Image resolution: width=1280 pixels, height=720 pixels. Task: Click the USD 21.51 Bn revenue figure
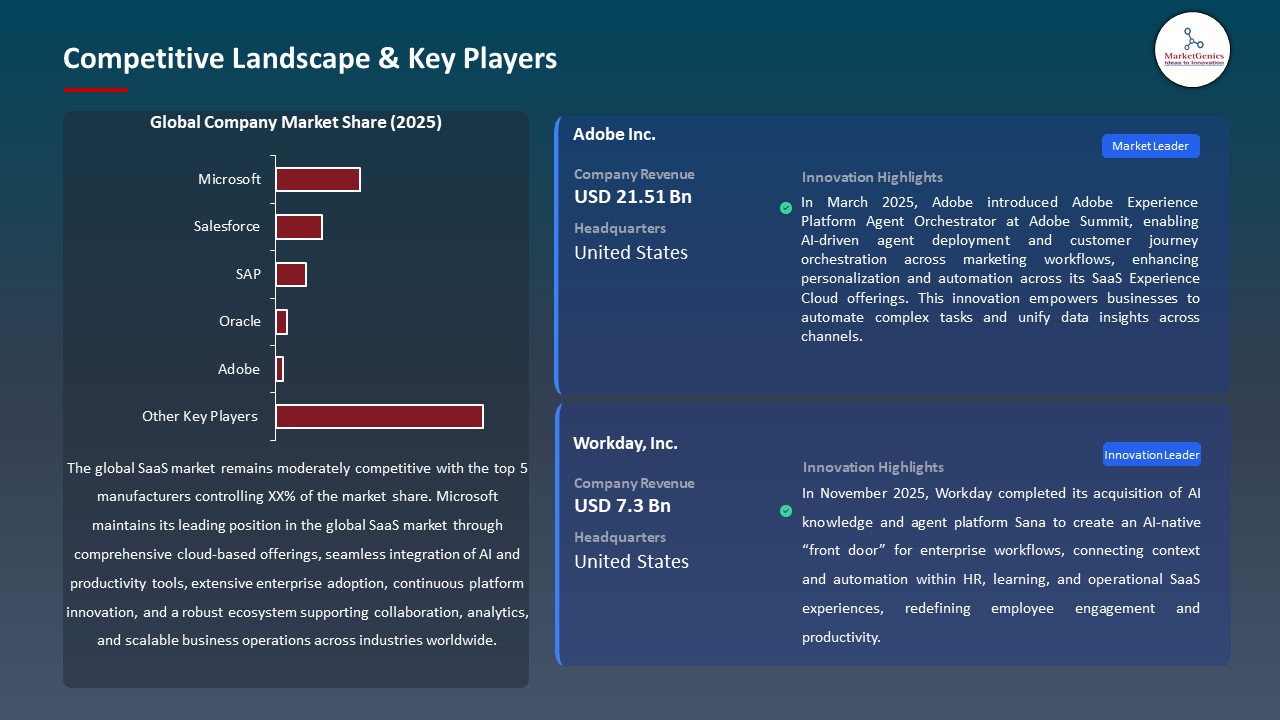[632, 197]
